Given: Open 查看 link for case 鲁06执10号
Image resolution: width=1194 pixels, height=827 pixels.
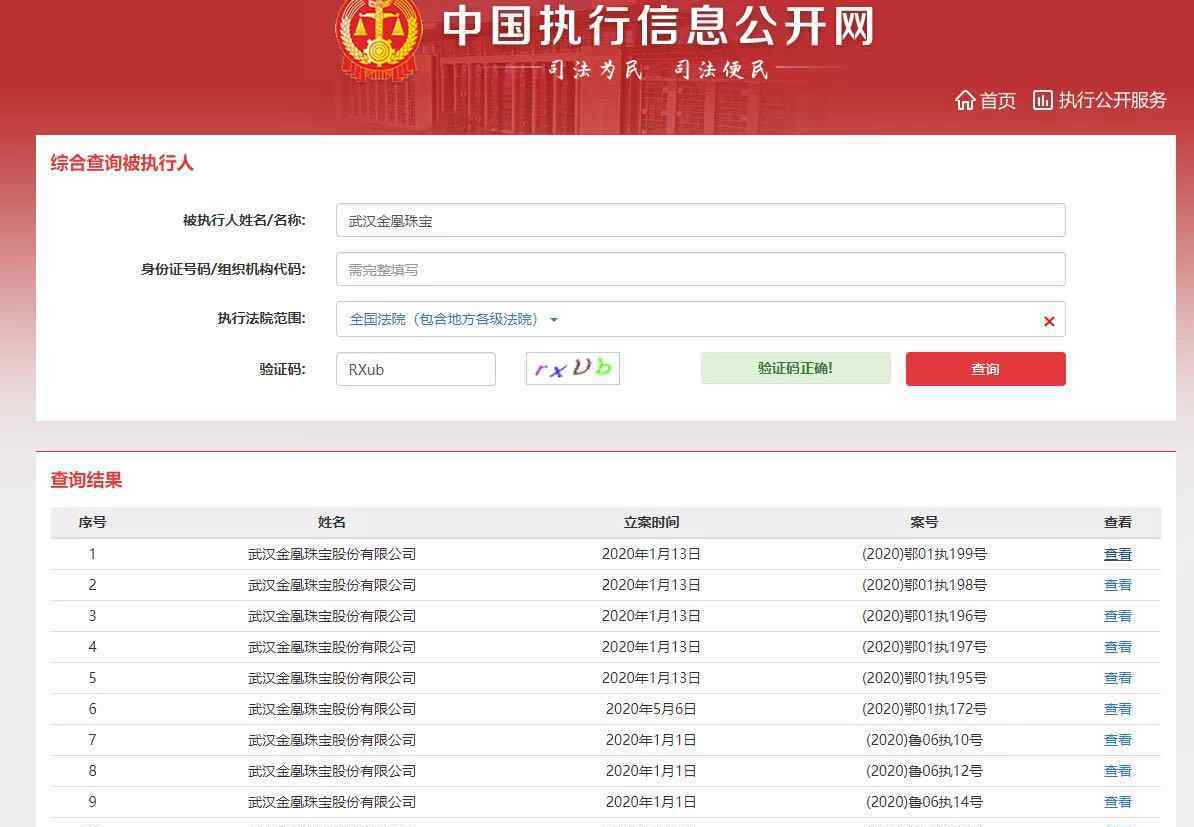Looking at the screenshot, I should coord(1117,740).
